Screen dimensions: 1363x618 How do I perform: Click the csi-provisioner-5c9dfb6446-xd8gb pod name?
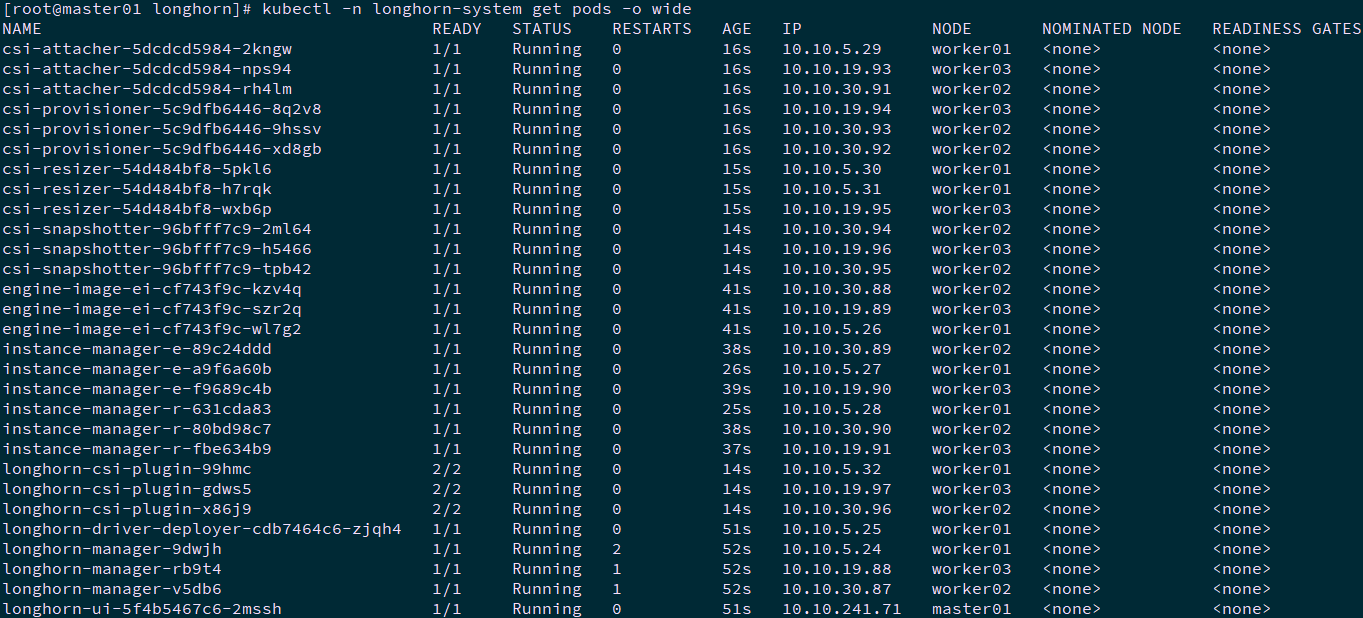click(162, 149)
